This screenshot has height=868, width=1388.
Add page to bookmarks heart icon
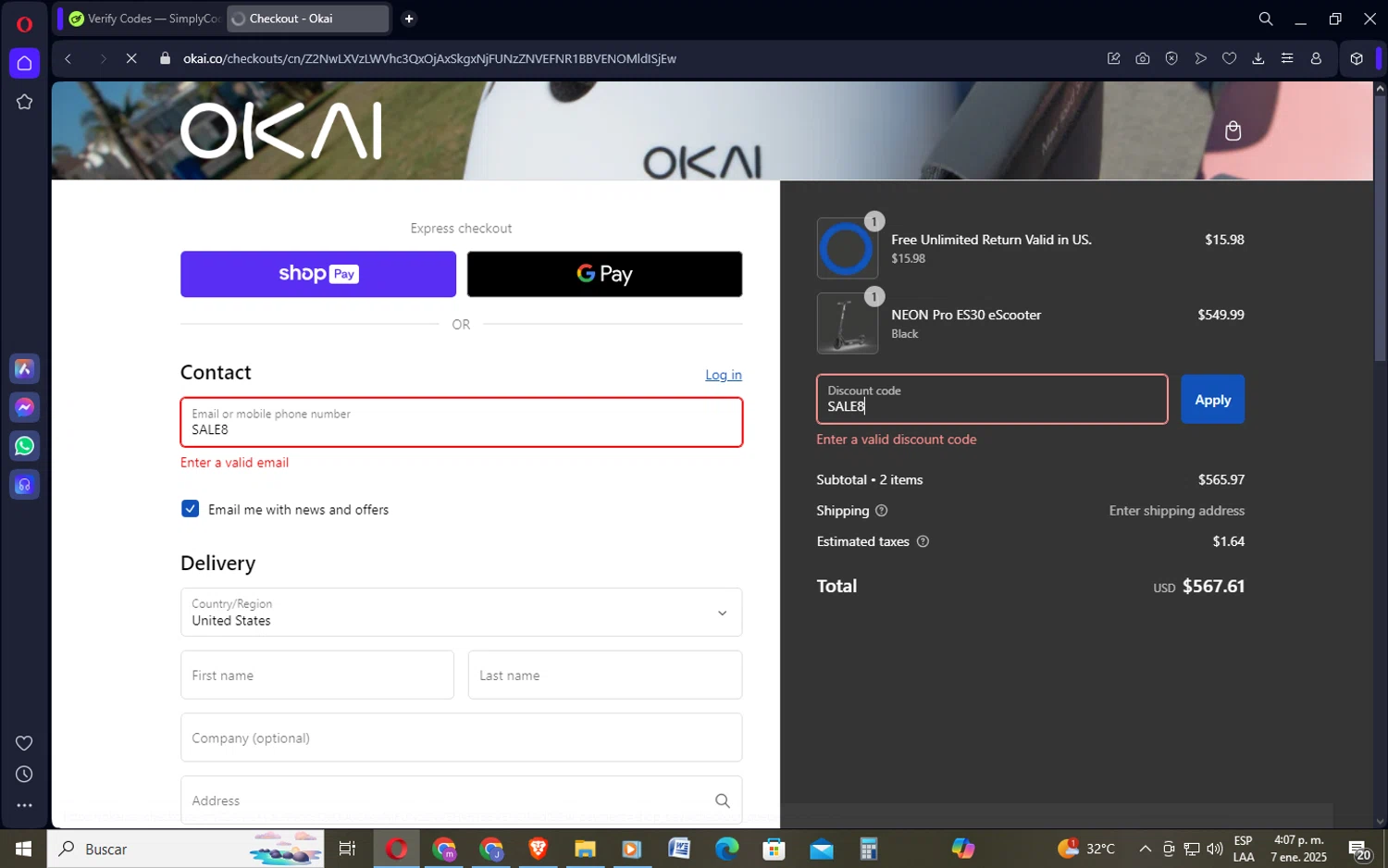point(1229,58)
